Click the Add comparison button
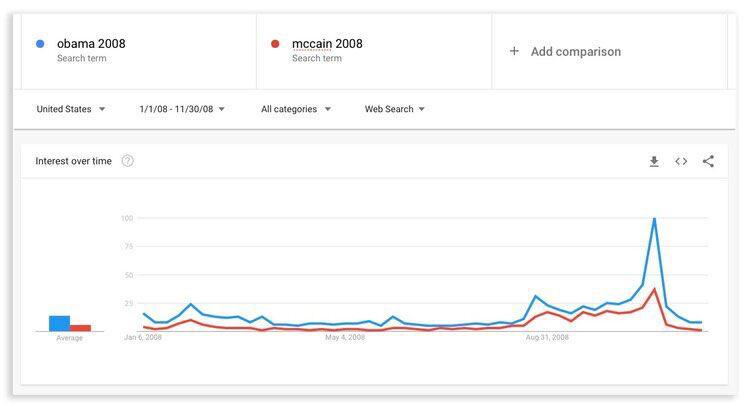This screenshot has height=409, width=750. click(x=565, y=51)
